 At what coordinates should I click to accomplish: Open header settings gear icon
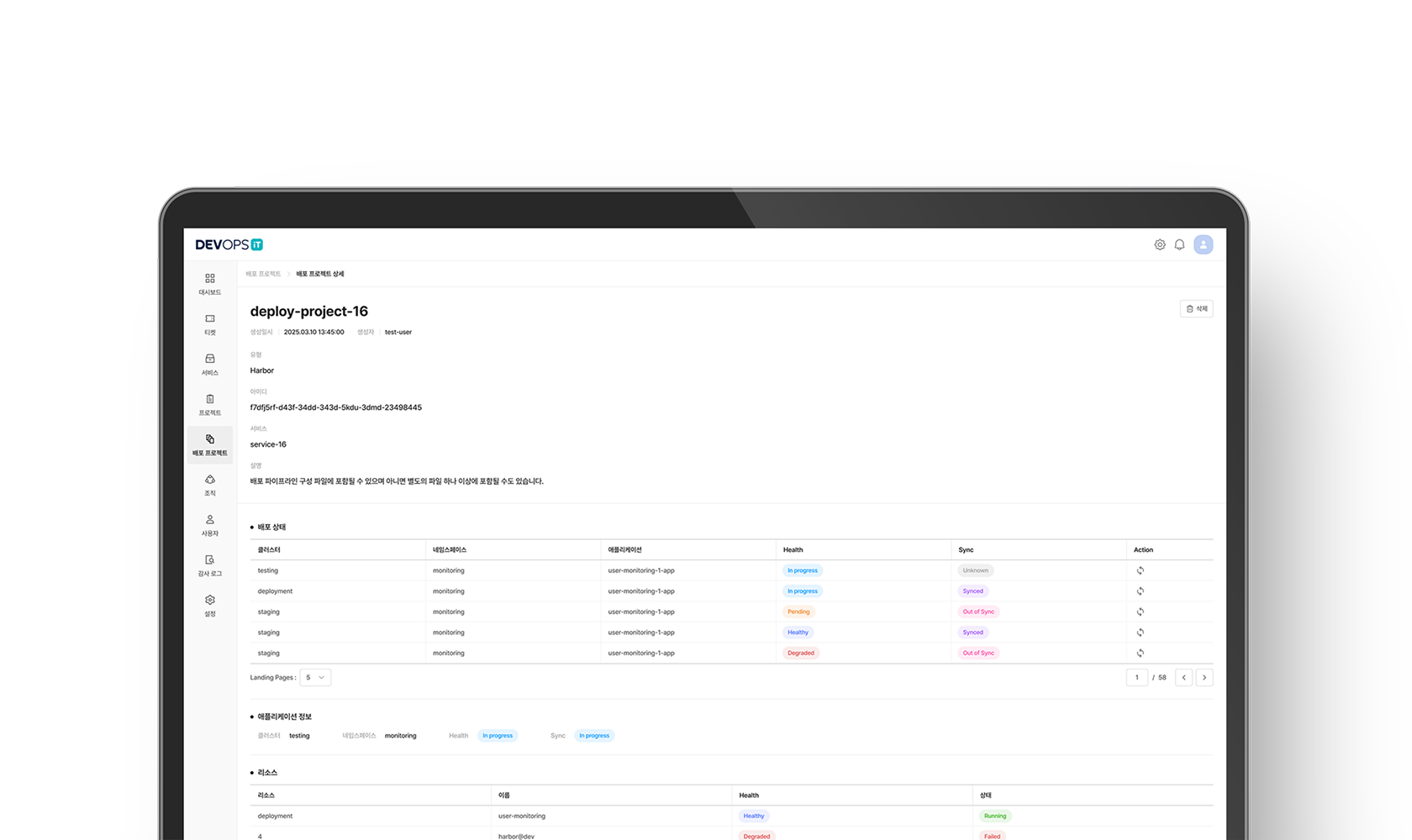(x=1159, y=244)
